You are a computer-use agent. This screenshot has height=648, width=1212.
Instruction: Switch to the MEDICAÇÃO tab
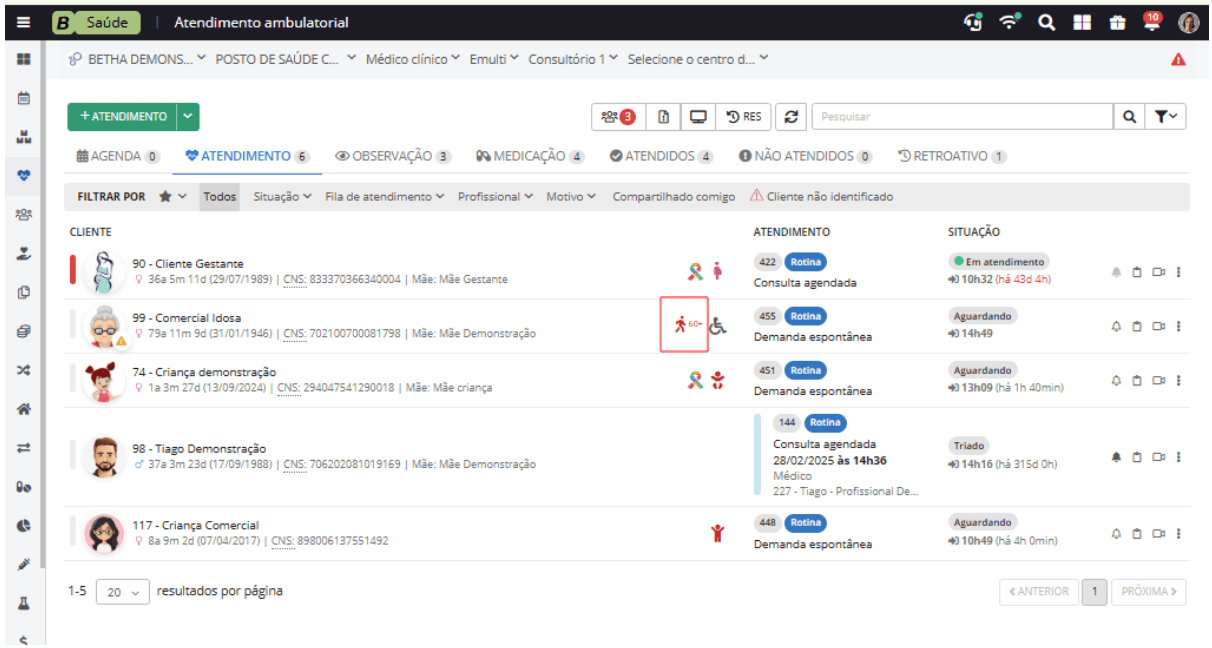tap(529, 156)
